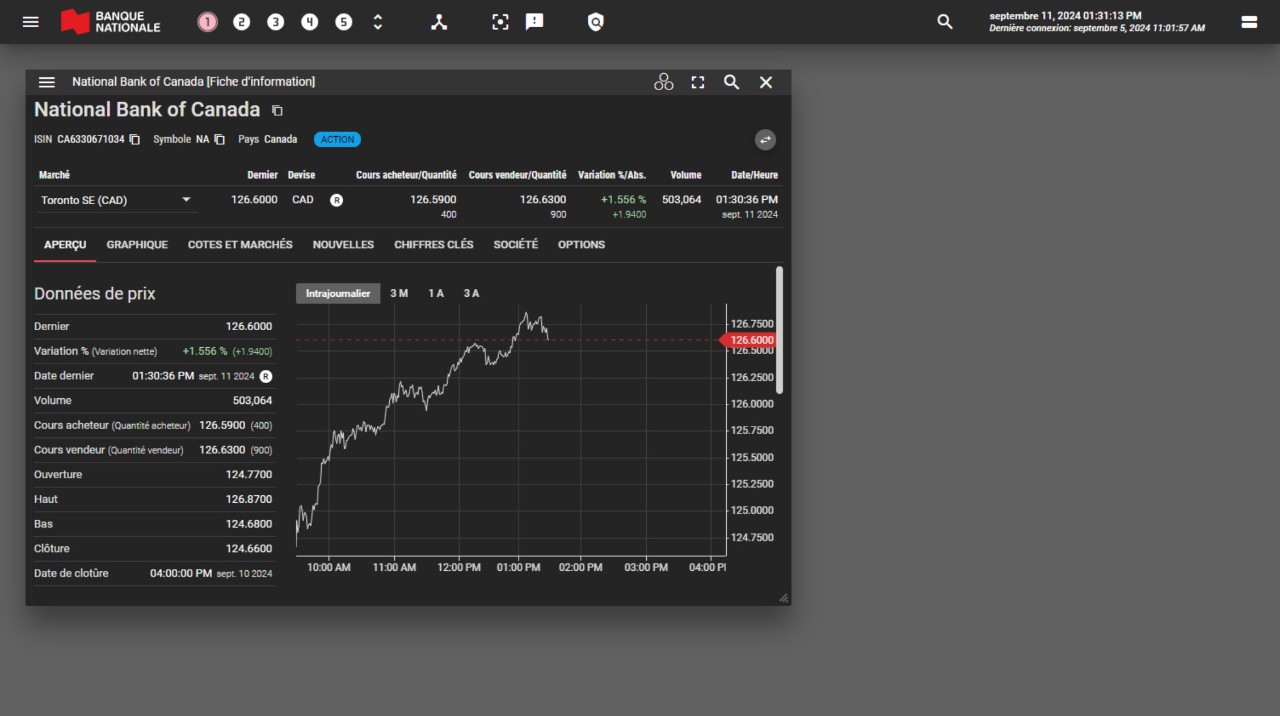Set chart period to 3 A
The width and height of the screenshot is (1280, 716).
click(x=471, y=293)
